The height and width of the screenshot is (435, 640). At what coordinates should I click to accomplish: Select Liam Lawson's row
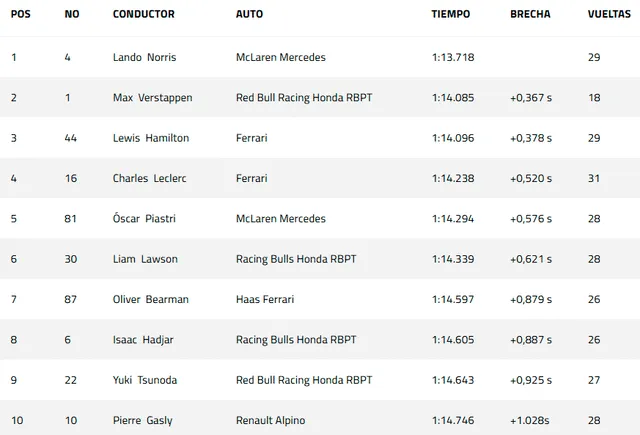[x=320, y=259]
